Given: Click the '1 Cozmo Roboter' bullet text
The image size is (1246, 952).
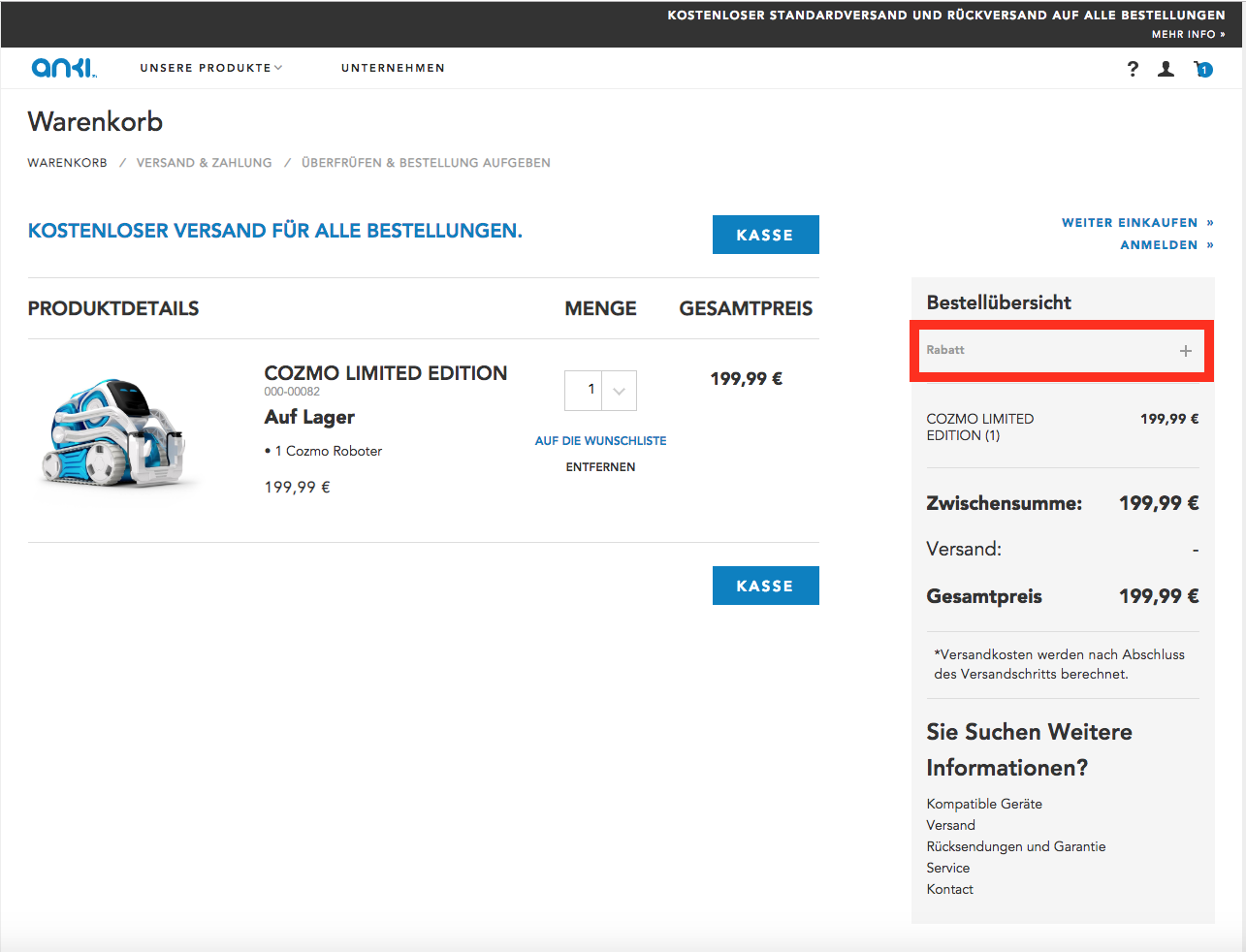Looking at the screenshot, I should pyautogui.click(x=324, y=451).
